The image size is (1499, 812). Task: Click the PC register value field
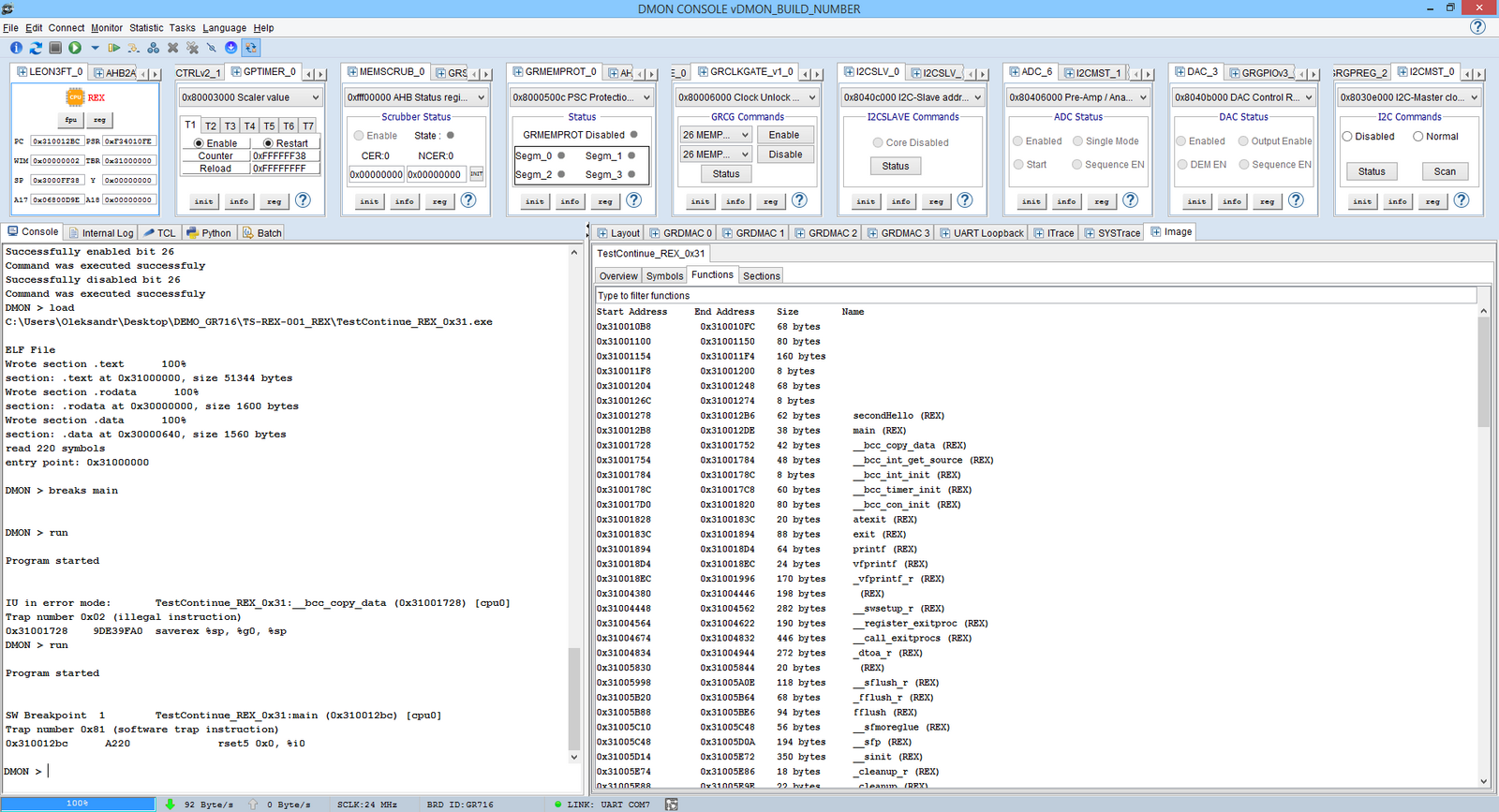click(x=56, y=141)
